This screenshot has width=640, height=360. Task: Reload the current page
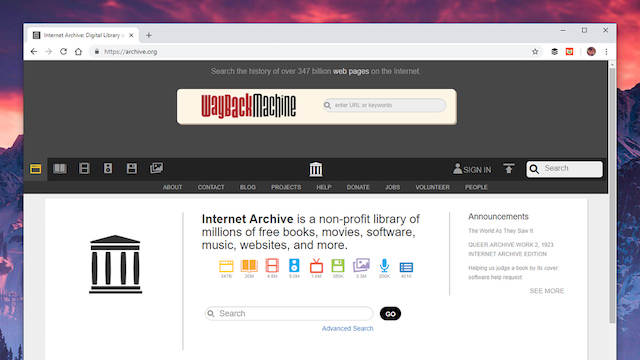tap(63, 52)
